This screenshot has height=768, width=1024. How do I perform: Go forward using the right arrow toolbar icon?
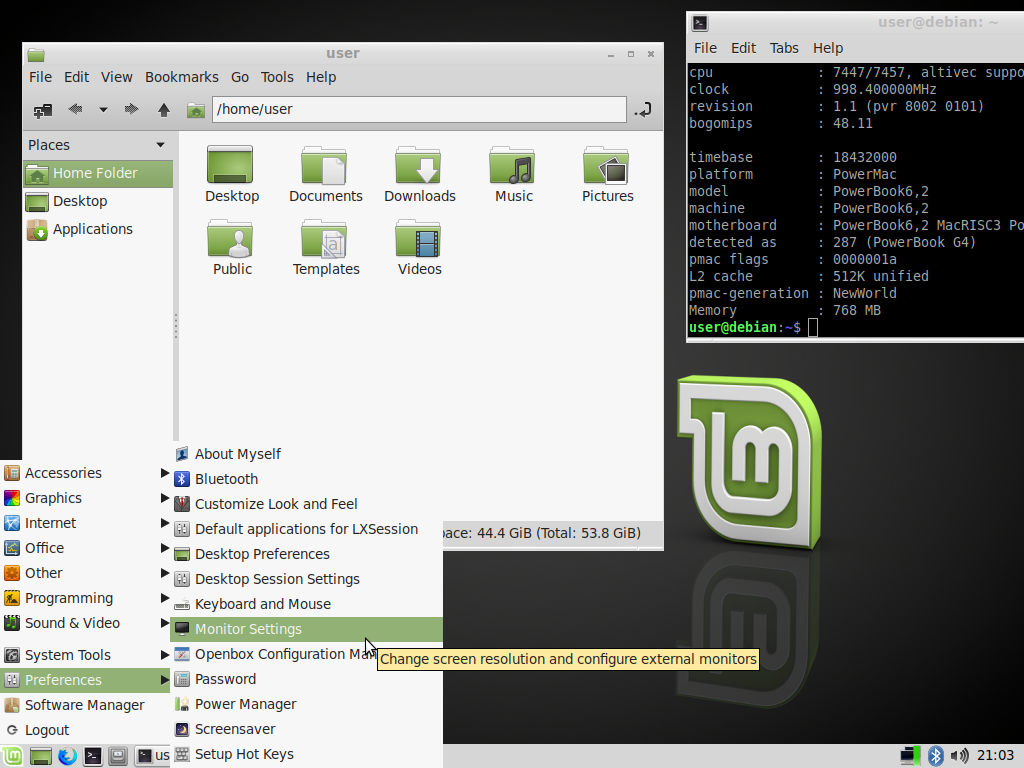[x=131, y=109]
